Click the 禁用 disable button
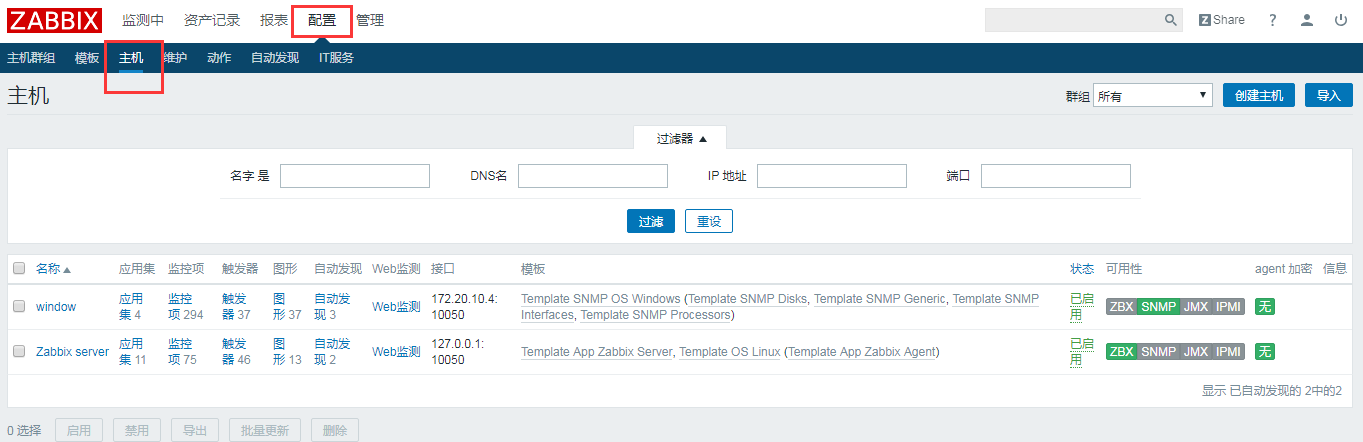Image resolution: width=1363 pixels, height=442 pixels. [137, 431]
